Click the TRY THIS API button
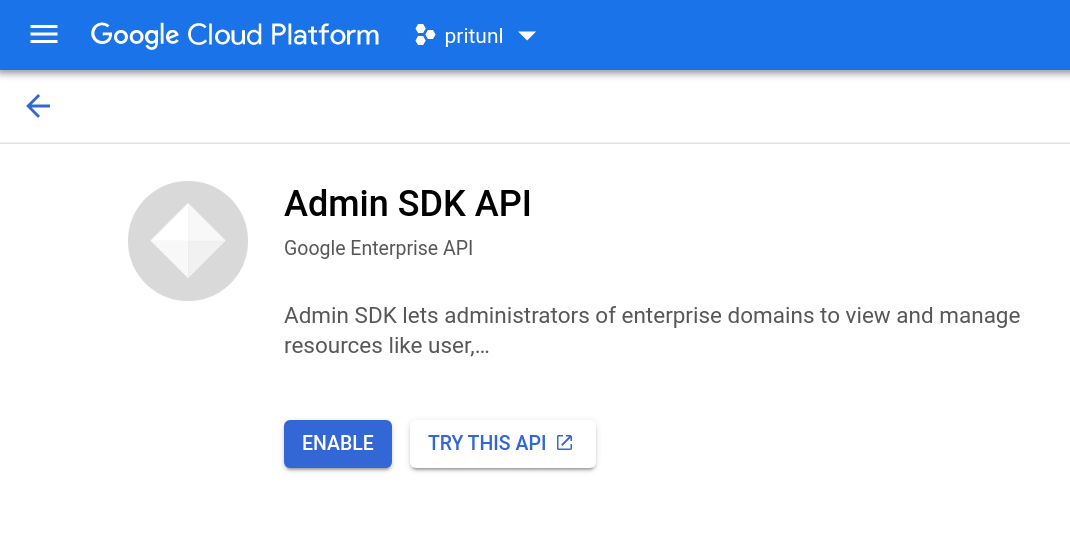The image size is (1070, 536). pos(503,444)
